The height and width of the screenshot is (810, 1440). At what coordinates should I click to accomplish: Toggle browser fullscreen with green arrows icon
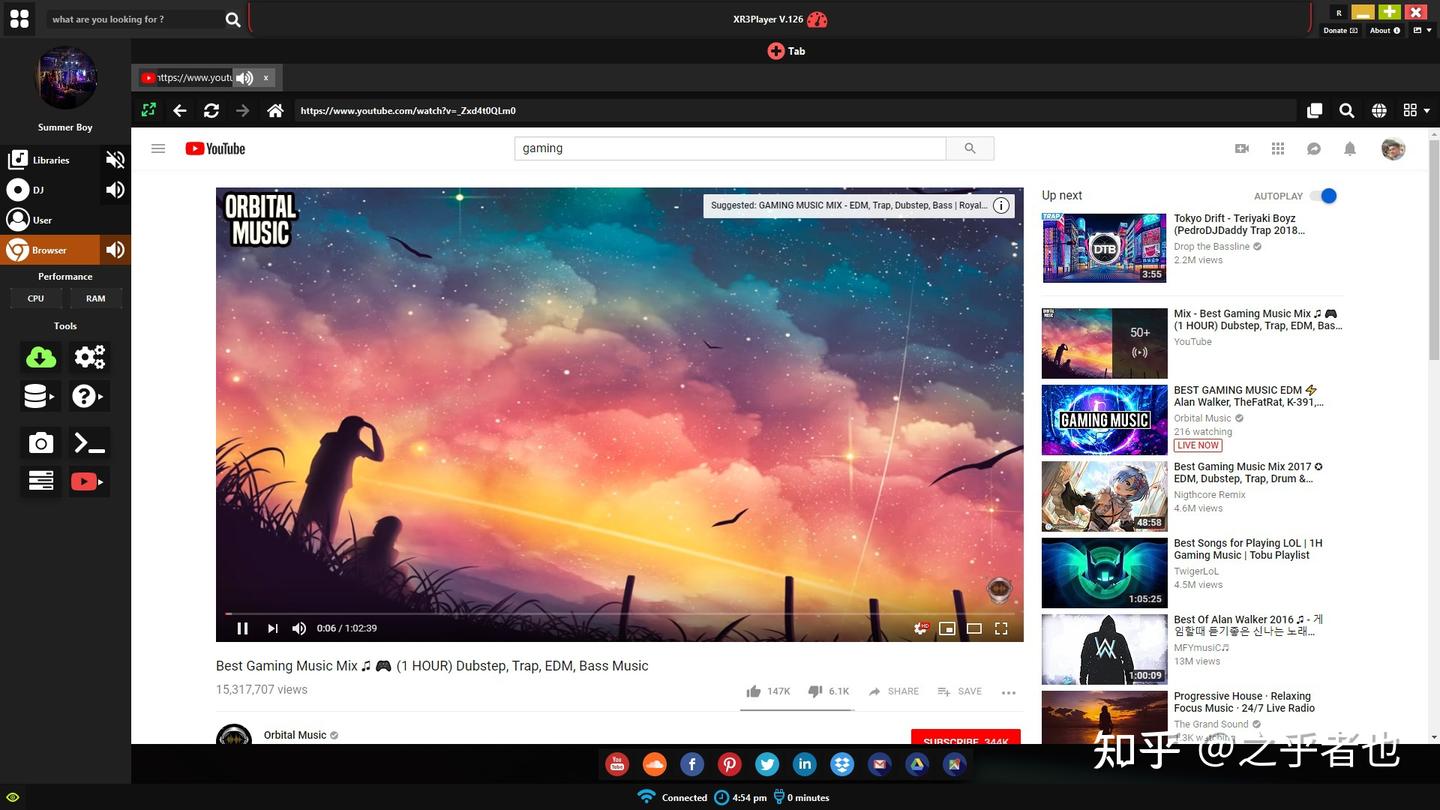point(149,111)
